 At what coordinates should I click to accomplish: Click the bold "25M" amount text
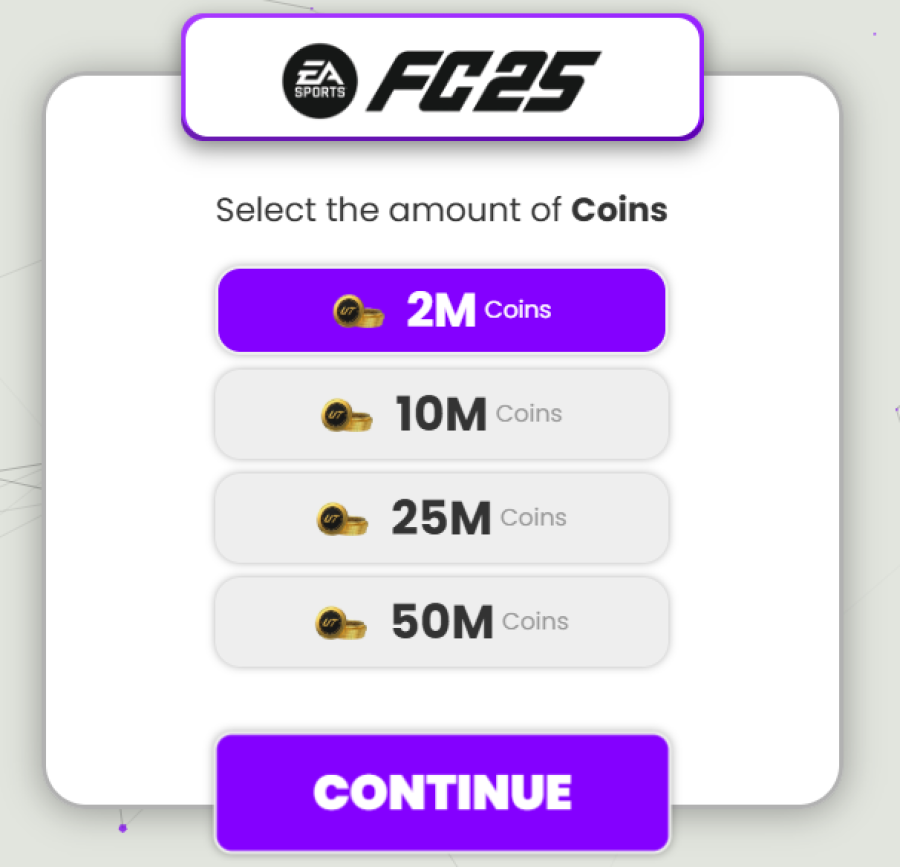tap(441, 519)
